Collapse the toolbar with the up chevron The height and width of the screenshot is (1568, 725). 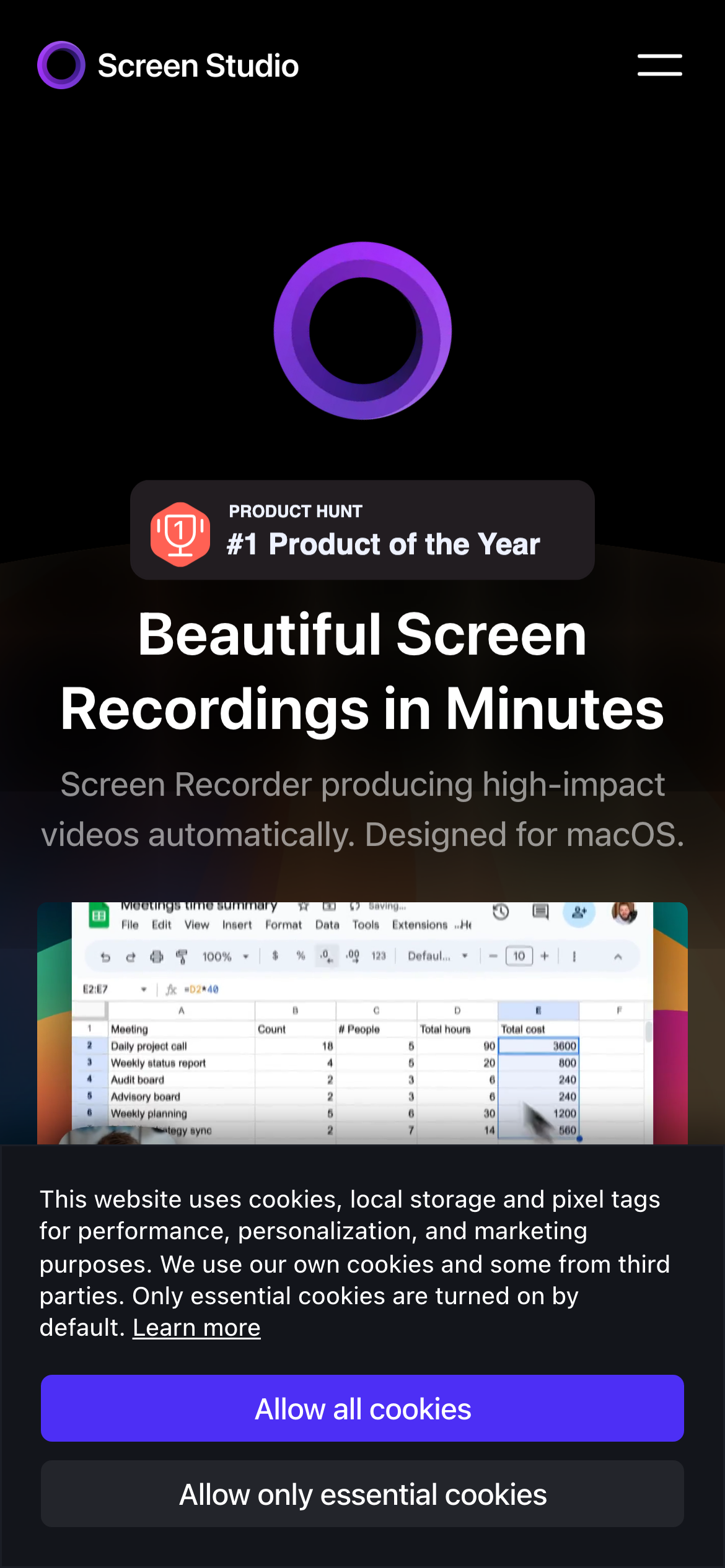(618, 957)
